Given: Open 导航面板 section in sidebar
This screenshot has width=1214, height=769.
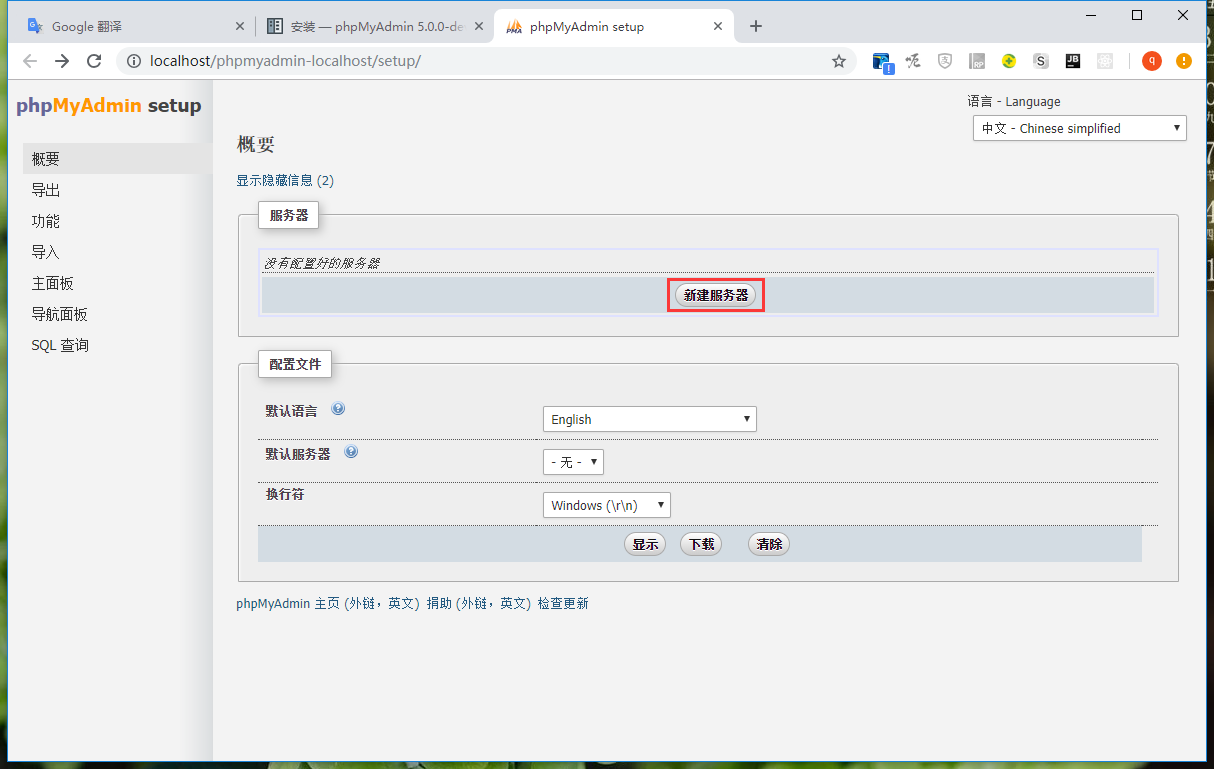Looking at the screenshot, I should click(x=118, y=314).
